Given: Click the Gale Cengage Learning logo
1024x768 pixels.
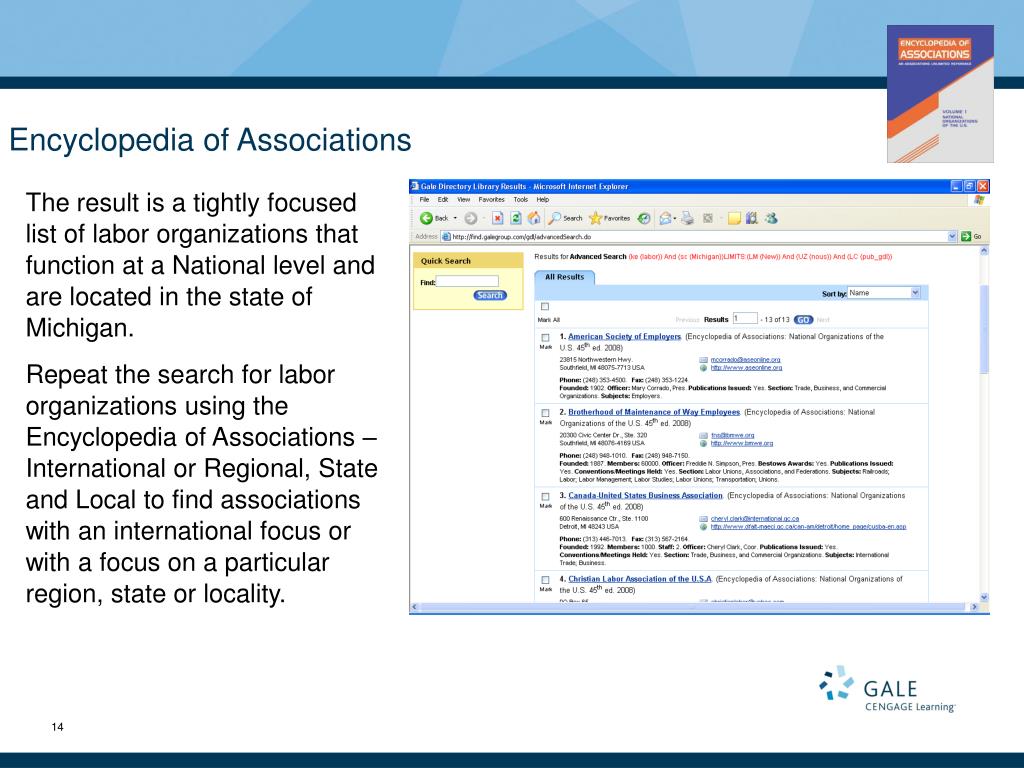Looking at the screenshot, I should tap(887, 690).
